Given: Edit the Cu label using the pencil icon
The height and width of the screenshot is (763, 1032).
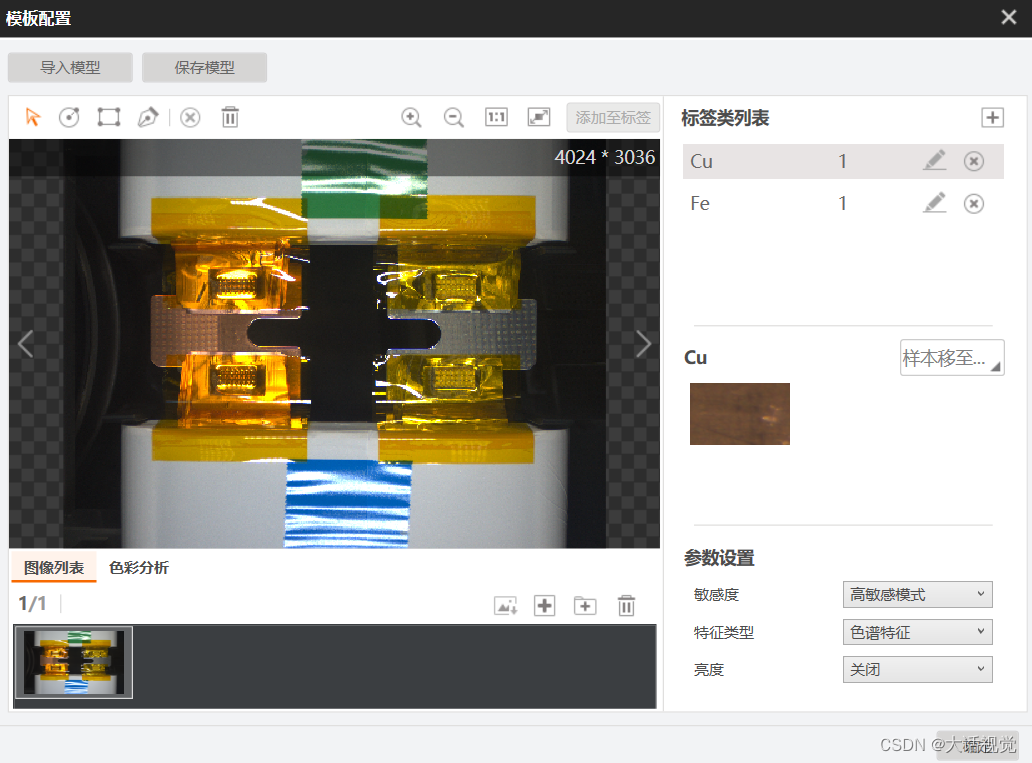Looking at the screenshot, I should coord(934,160).
